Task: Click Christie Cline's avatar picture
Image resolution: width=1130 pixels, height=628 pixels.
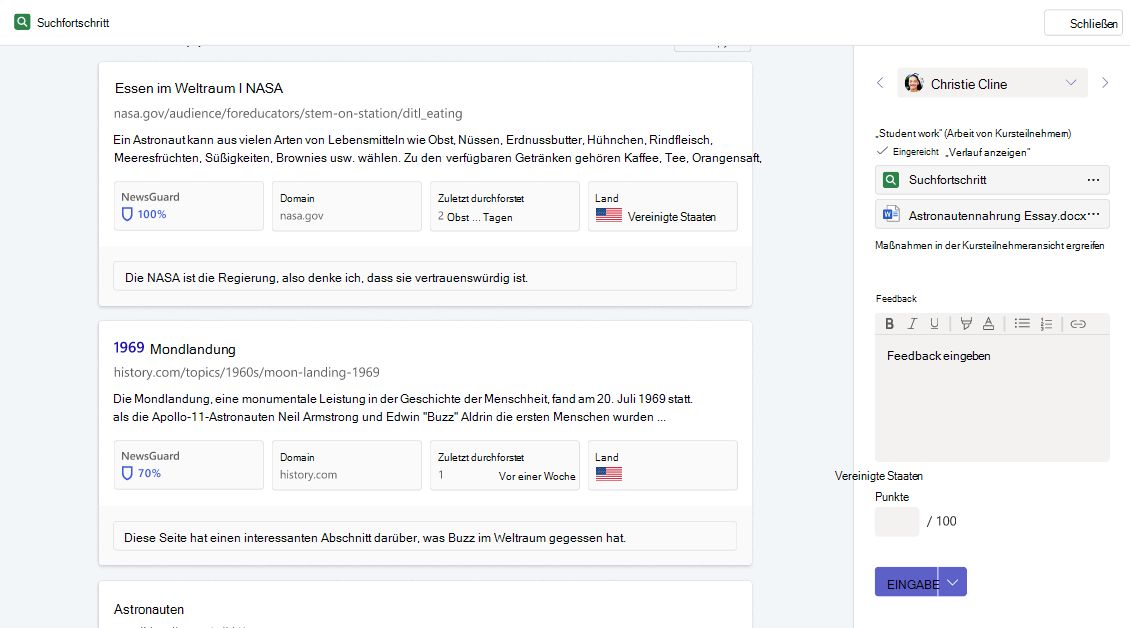Action: (x=914, y=83)
